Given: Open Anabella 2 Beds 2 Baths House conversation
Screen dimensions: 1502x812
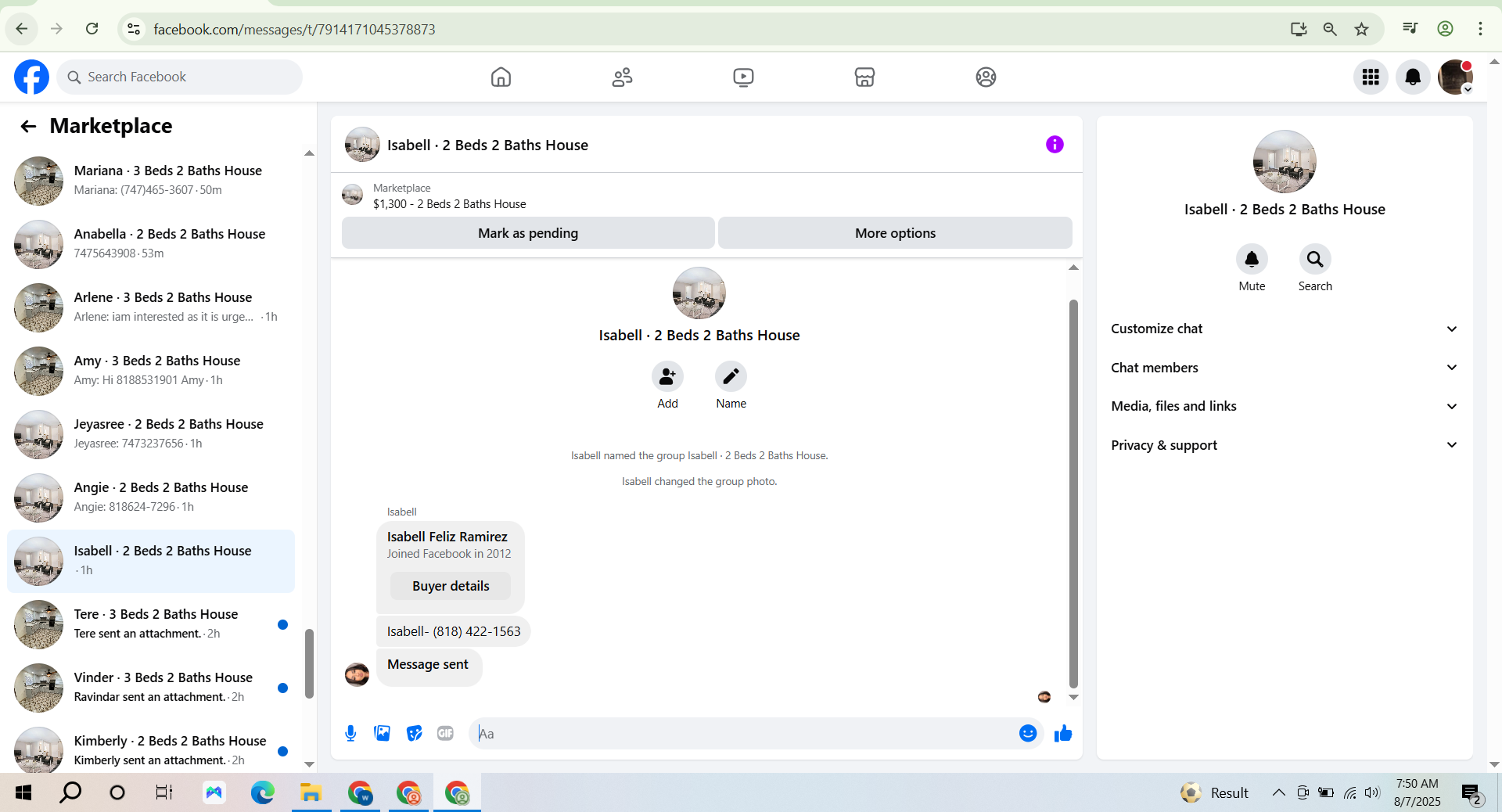Looking at the screenshot, I should pyautogui.click(x=151, y=244).
